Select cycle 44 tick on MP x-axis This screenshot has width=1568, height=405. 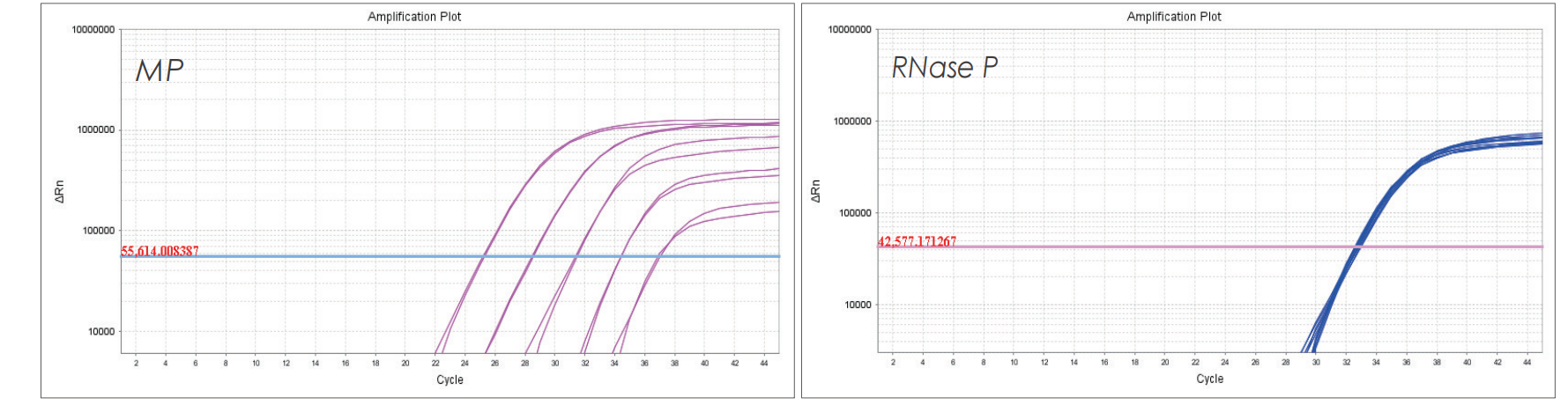(x=764, y=363)
